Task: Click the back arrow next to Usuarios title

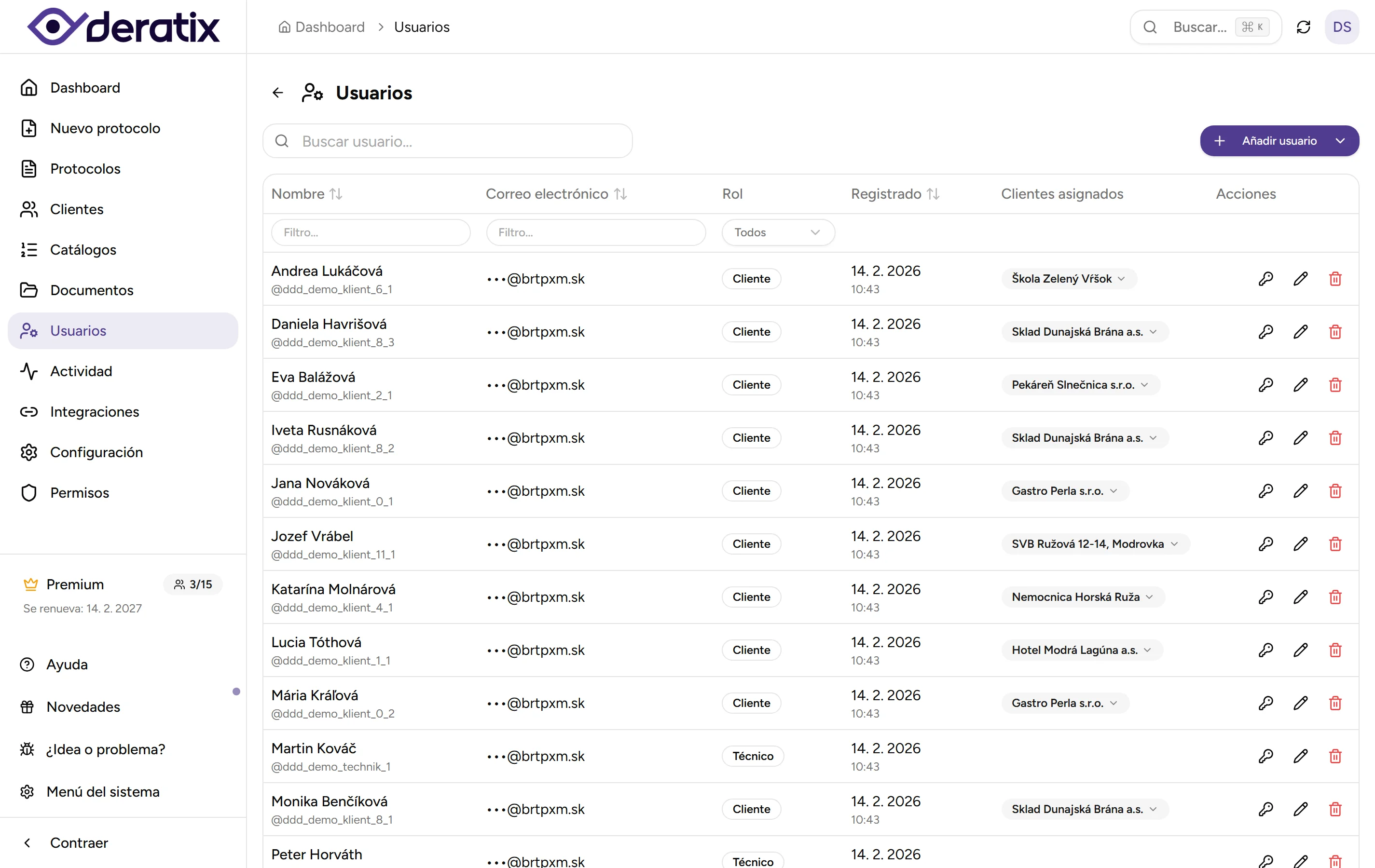Action: (x=277, y=93)
